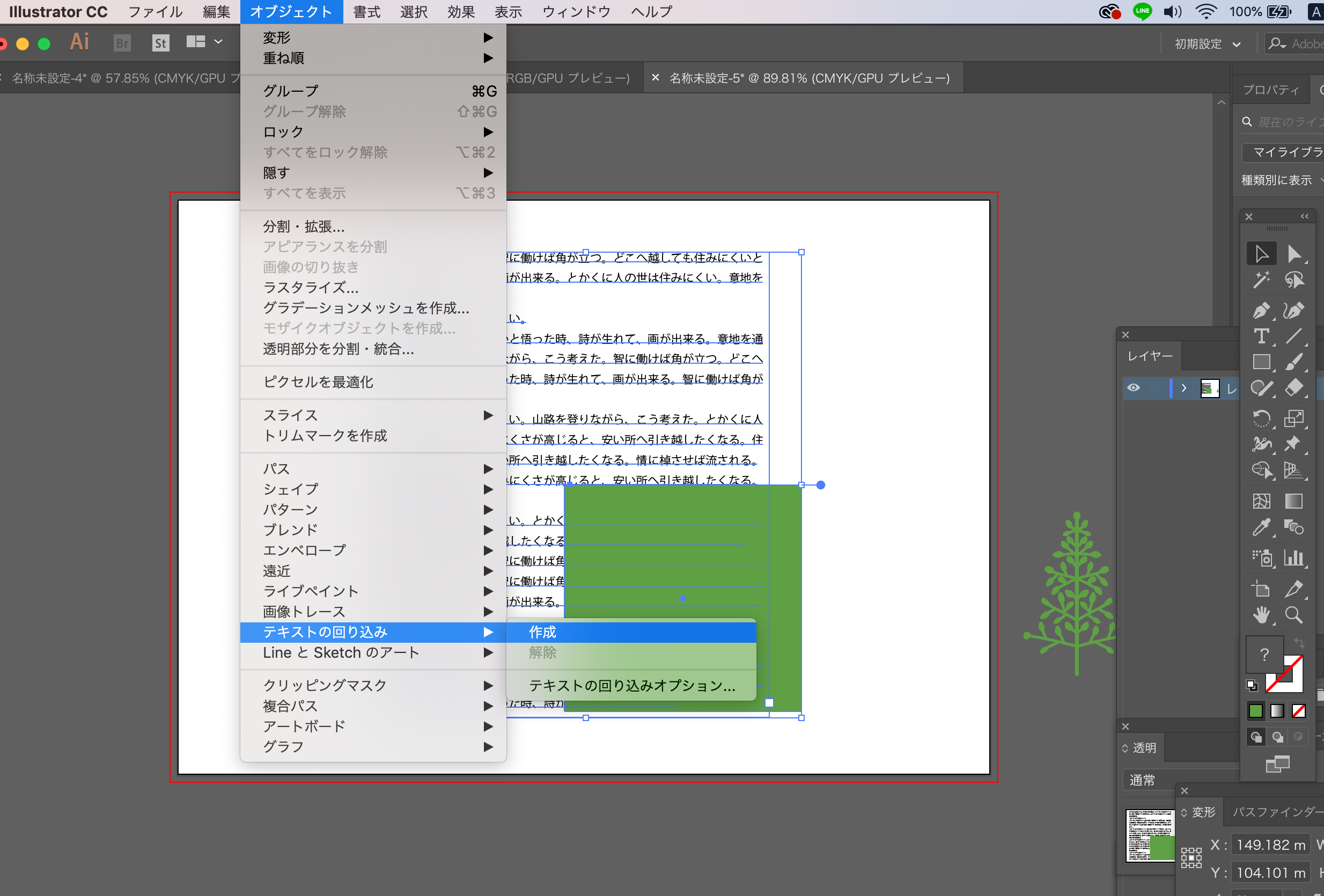Toggle the layer visibility eye icon
The height and width of the screenshot is (896, 1324).
[x=1133, y=388]
